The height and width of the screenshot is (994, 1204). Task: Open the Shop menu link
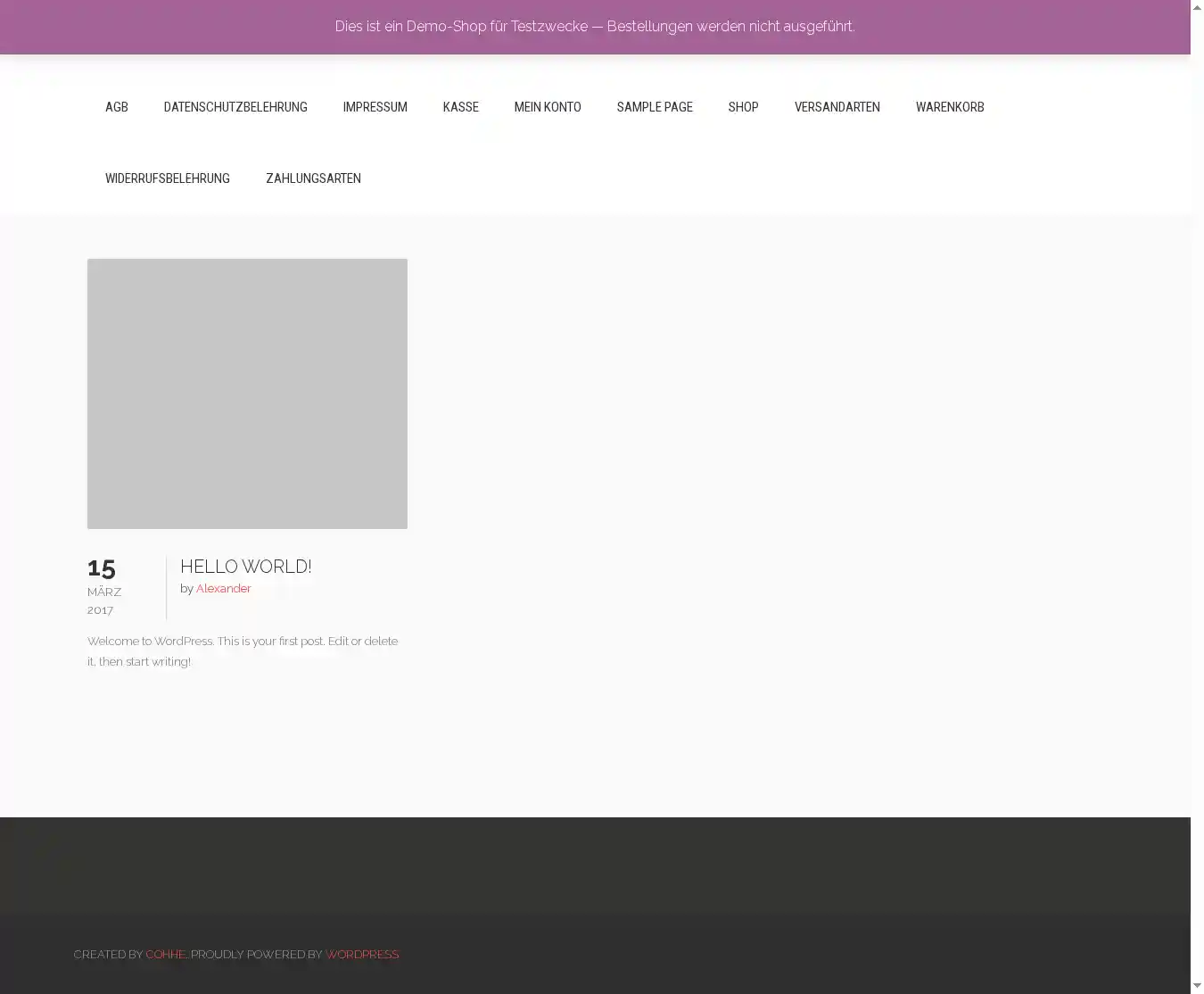(743, 107)
